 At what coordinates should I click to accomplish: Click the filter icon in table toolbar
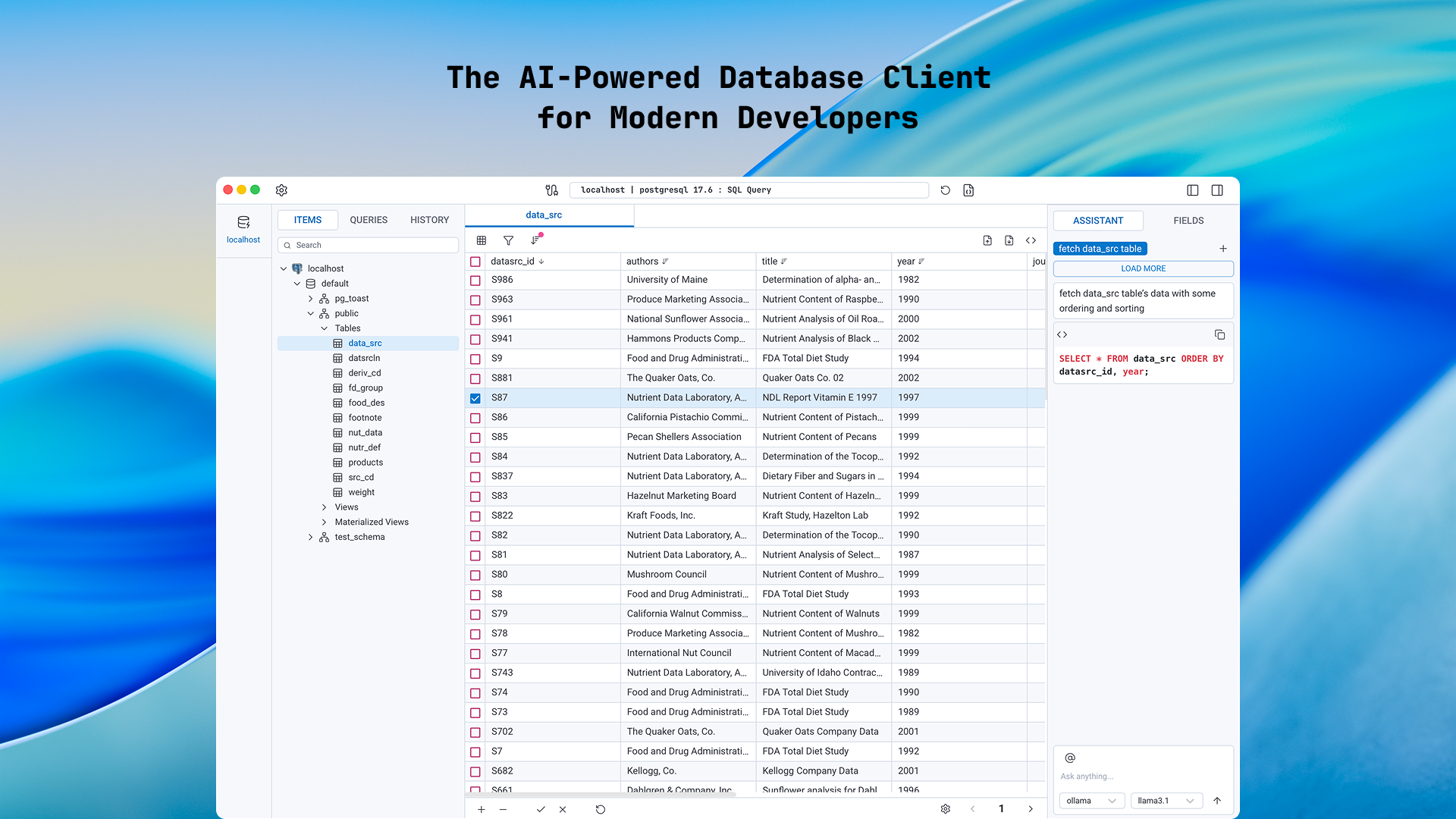coord(508,240)
